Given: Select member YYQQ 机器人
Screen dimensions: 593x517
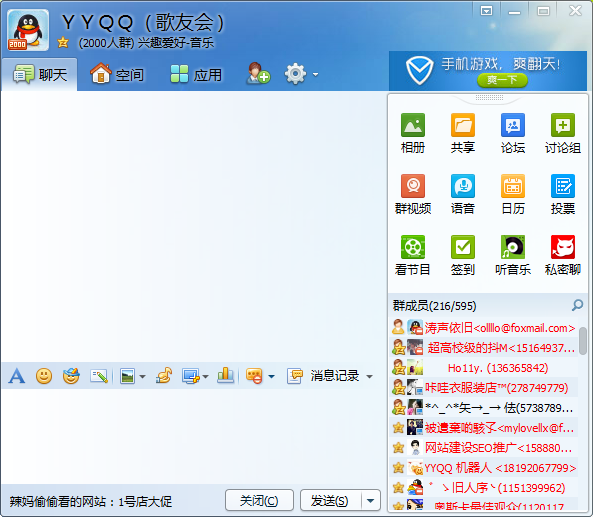Looking at the screenshot, I should click(x=484, y=468).
